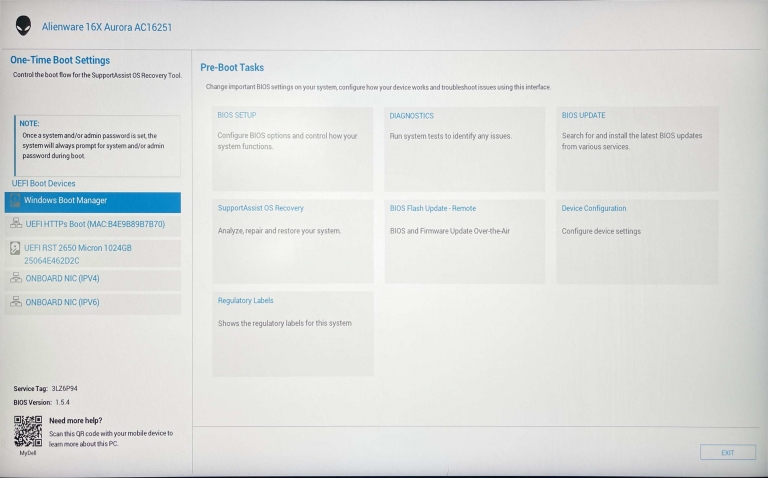This screenshot has width=768, height=478.
Task: Open the Device Configuration tile
Action: pos(636,241)
